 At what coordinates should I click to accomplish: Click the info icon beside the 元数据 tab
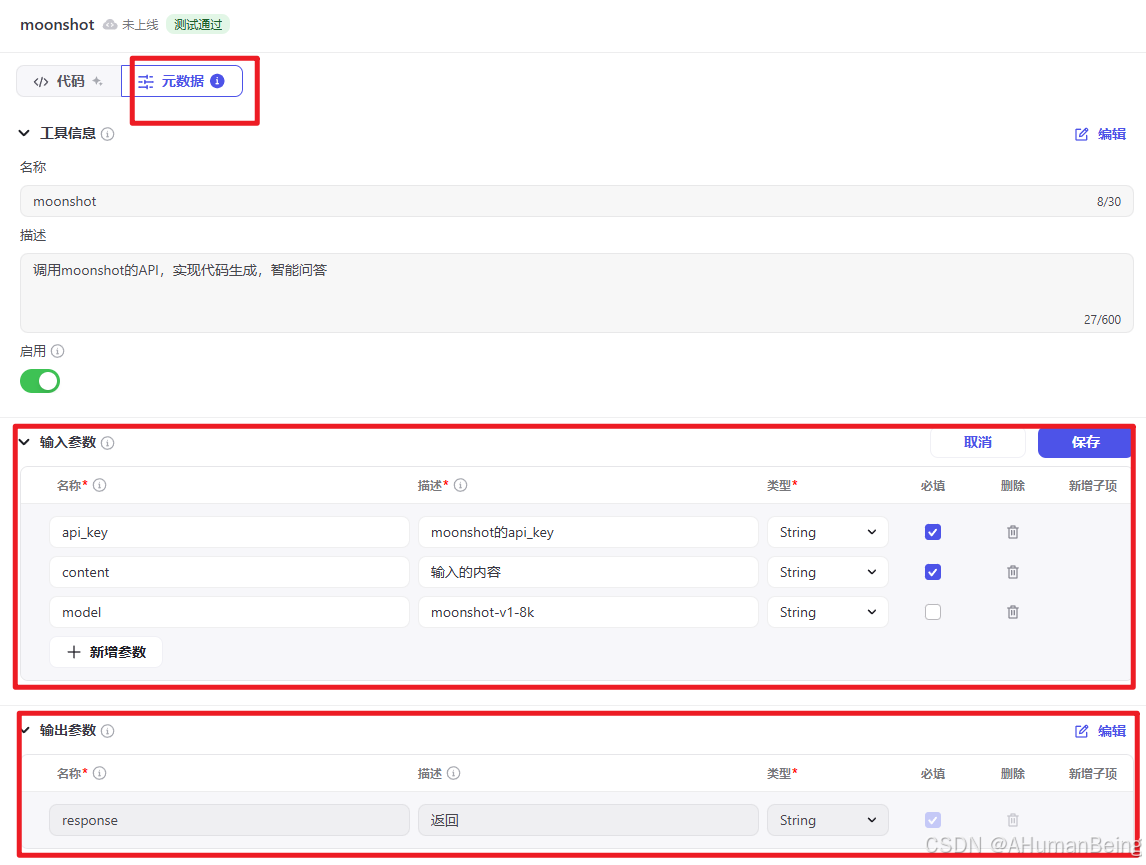click(217, 81)
